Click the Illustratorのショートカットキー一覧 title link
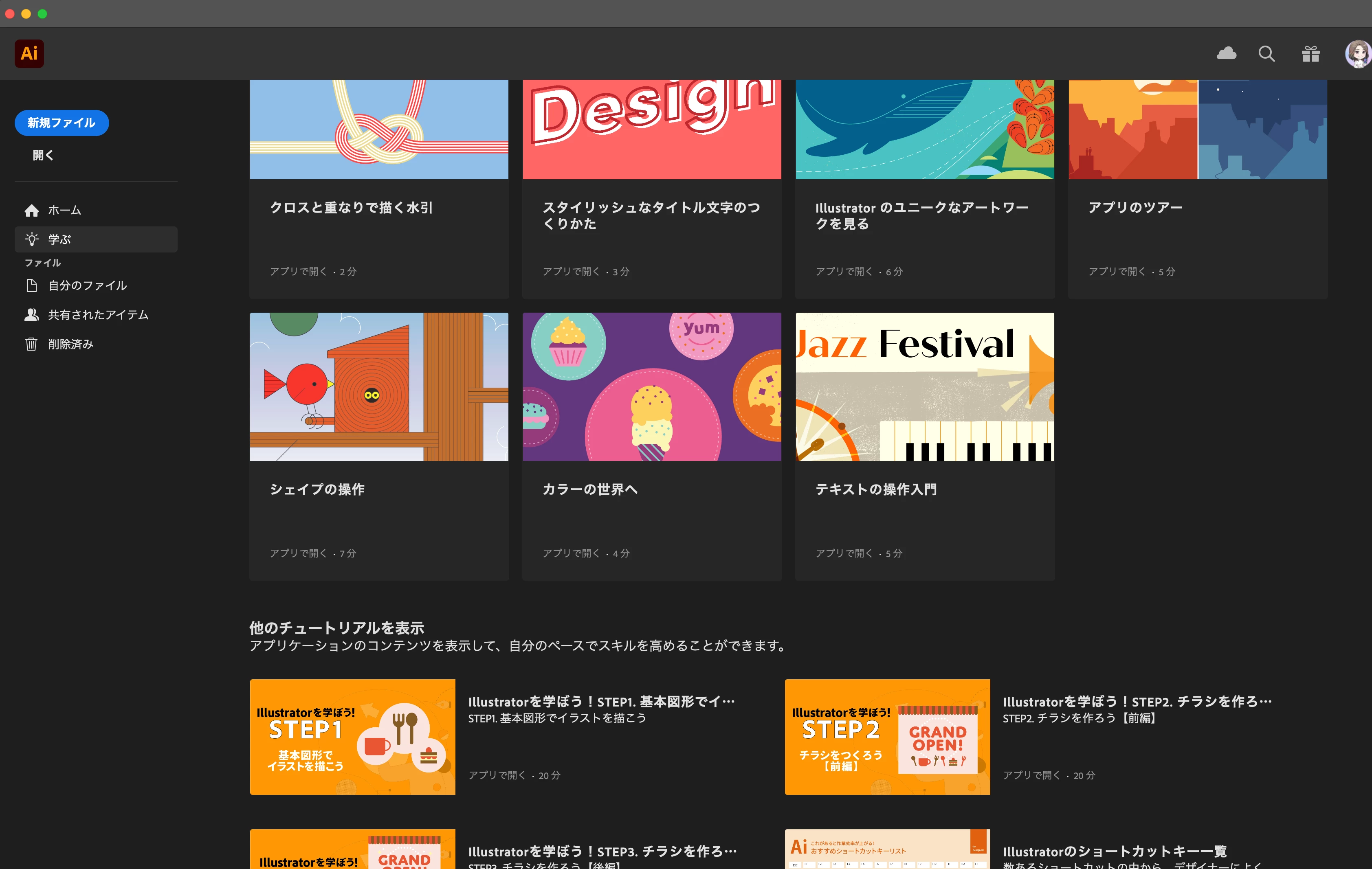The width and height of the screenshot is (1372, 869). pyautogui.click(x=1115, y=851)
